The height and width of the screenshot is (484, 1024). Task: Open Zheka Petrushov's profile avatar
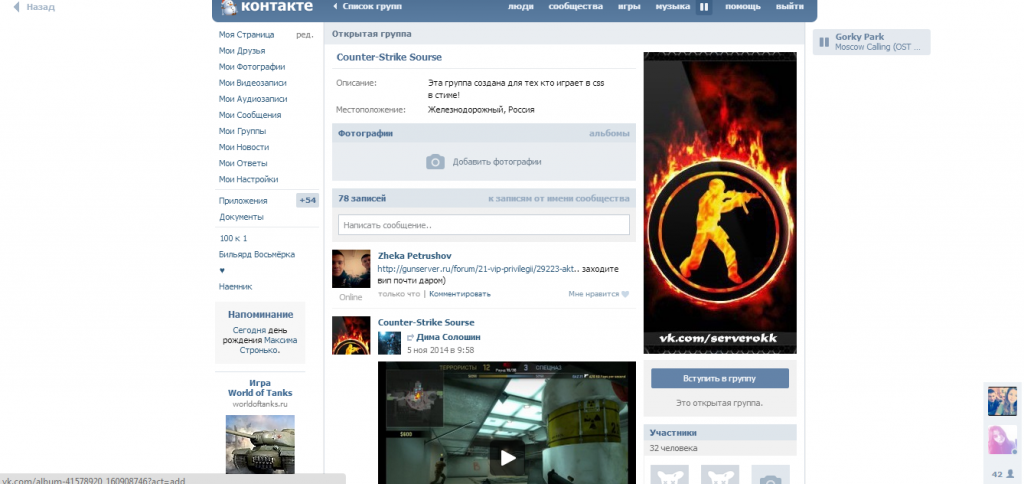coord(350,269)
